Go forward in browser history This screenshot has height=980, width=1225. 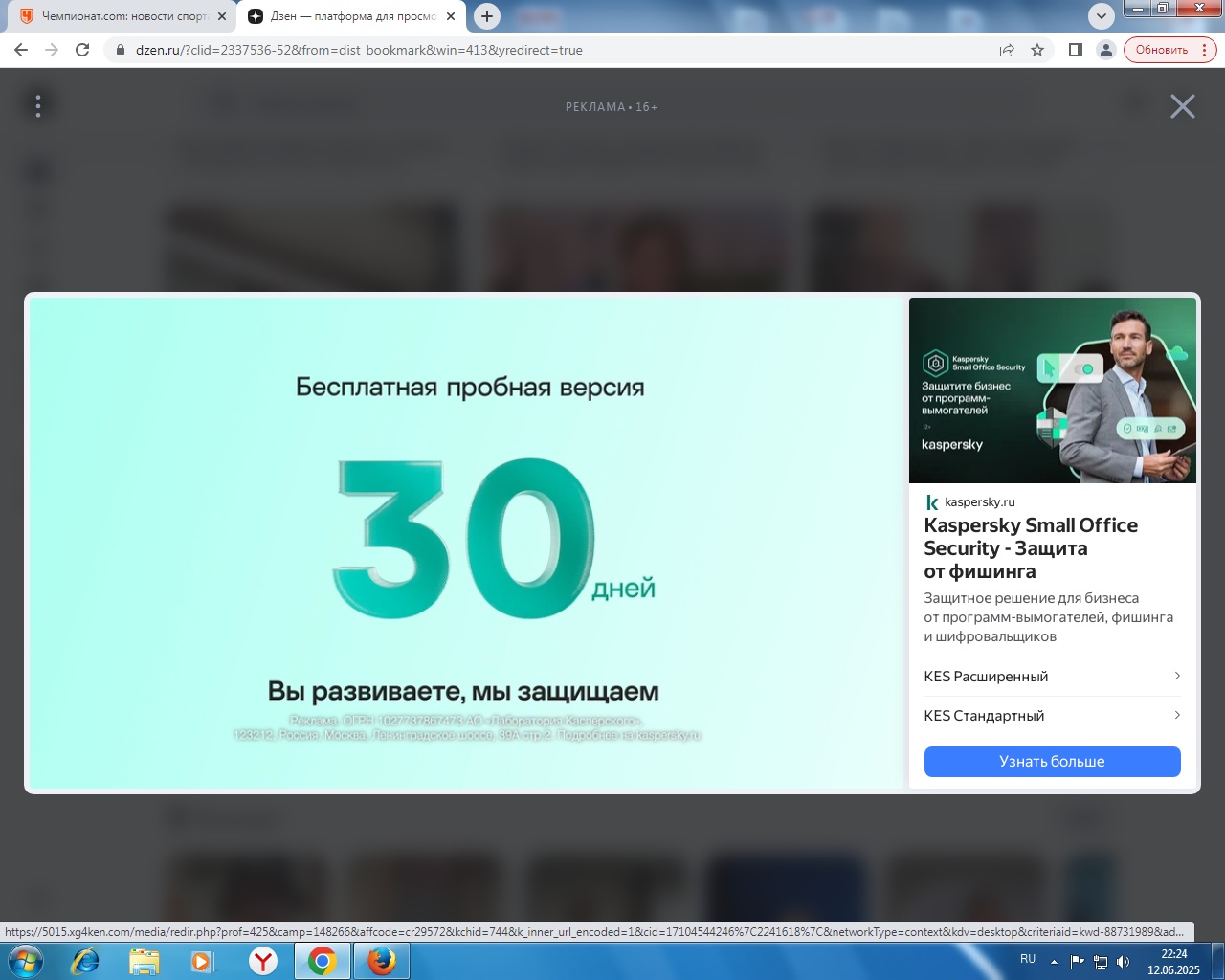point(52,50)
